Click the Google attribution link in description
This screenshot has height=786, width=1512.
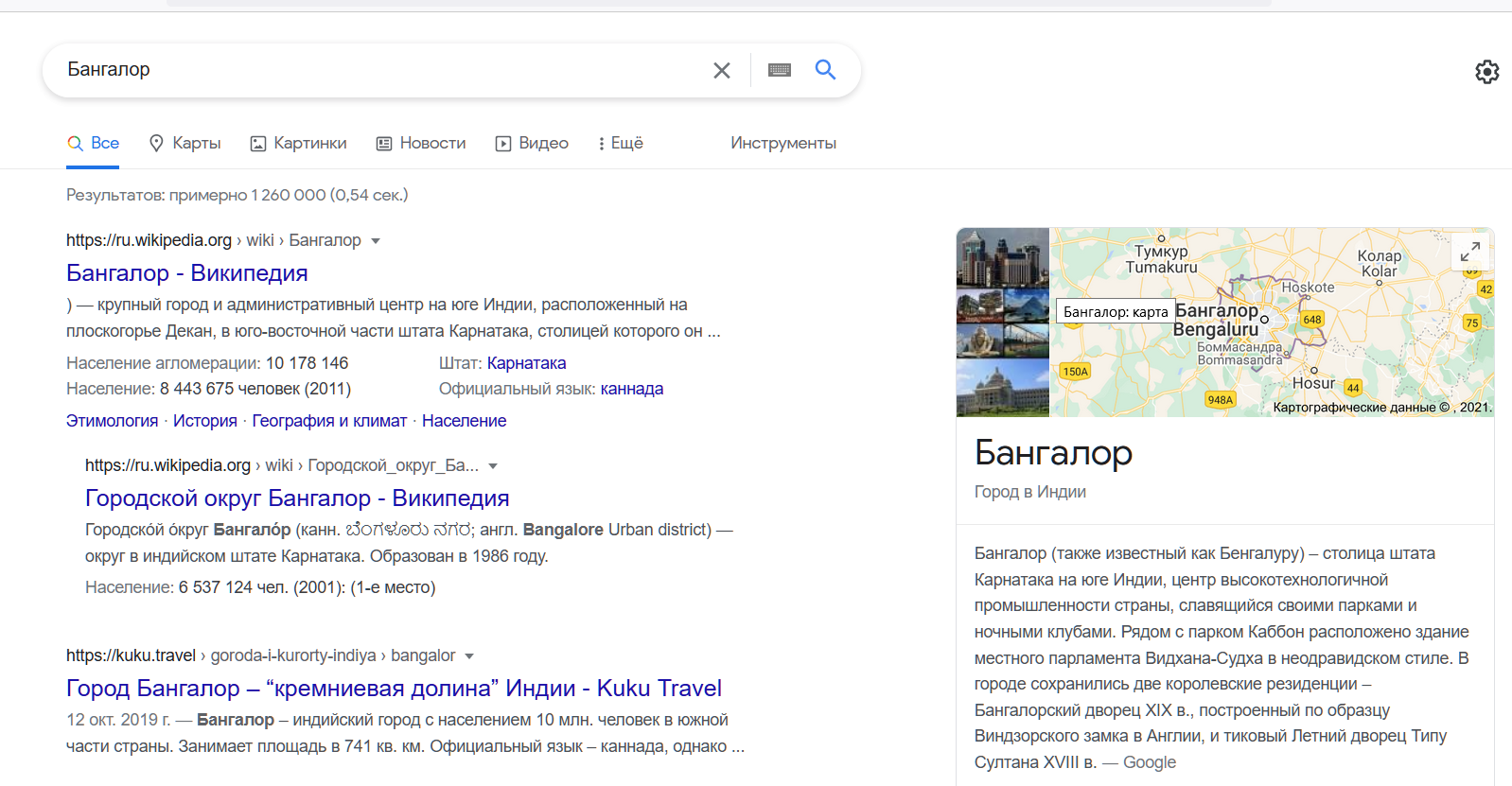[x=1149, y=762]
